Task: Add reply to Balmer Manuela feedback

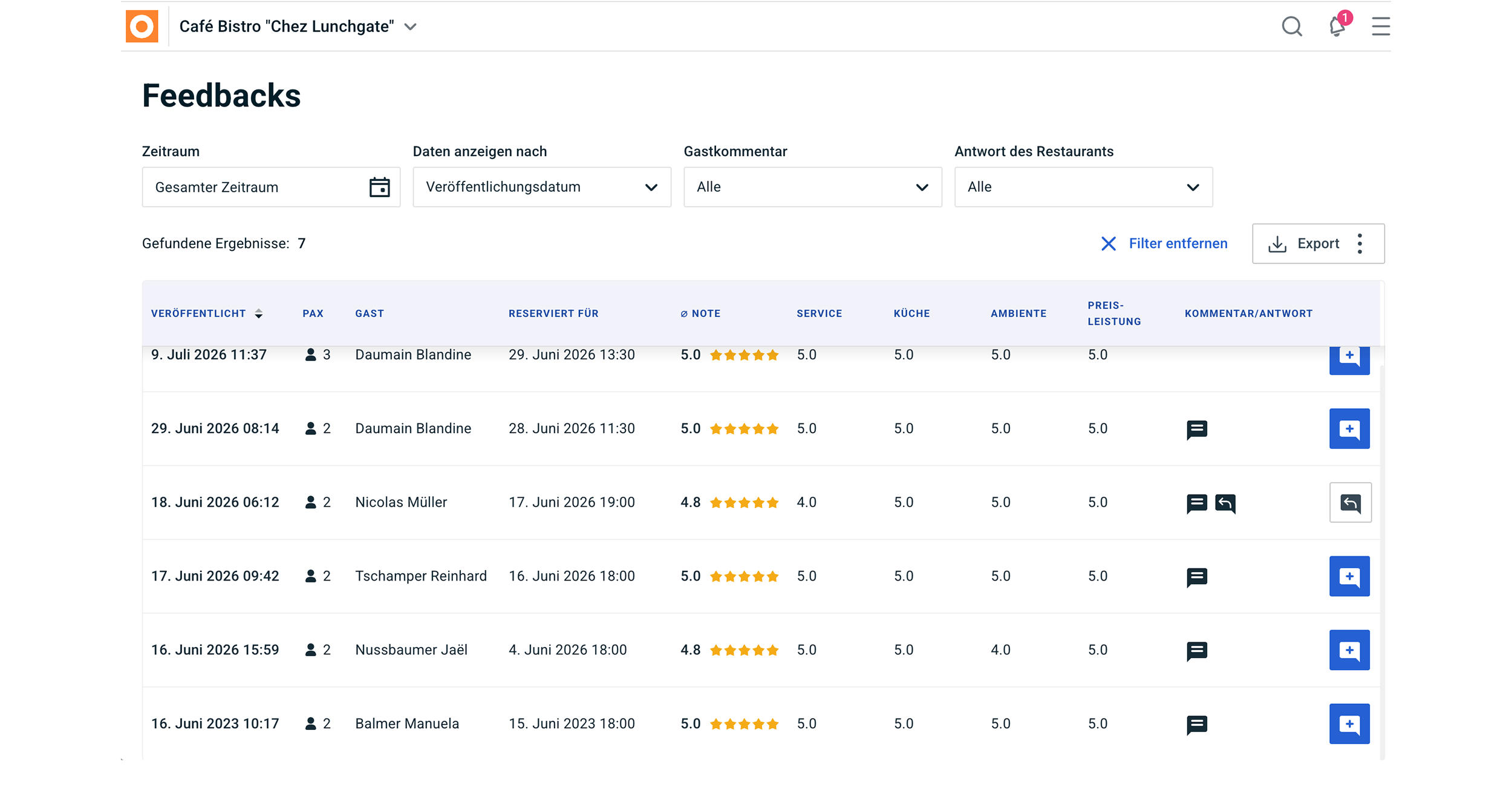Action: pos(1349,724)
